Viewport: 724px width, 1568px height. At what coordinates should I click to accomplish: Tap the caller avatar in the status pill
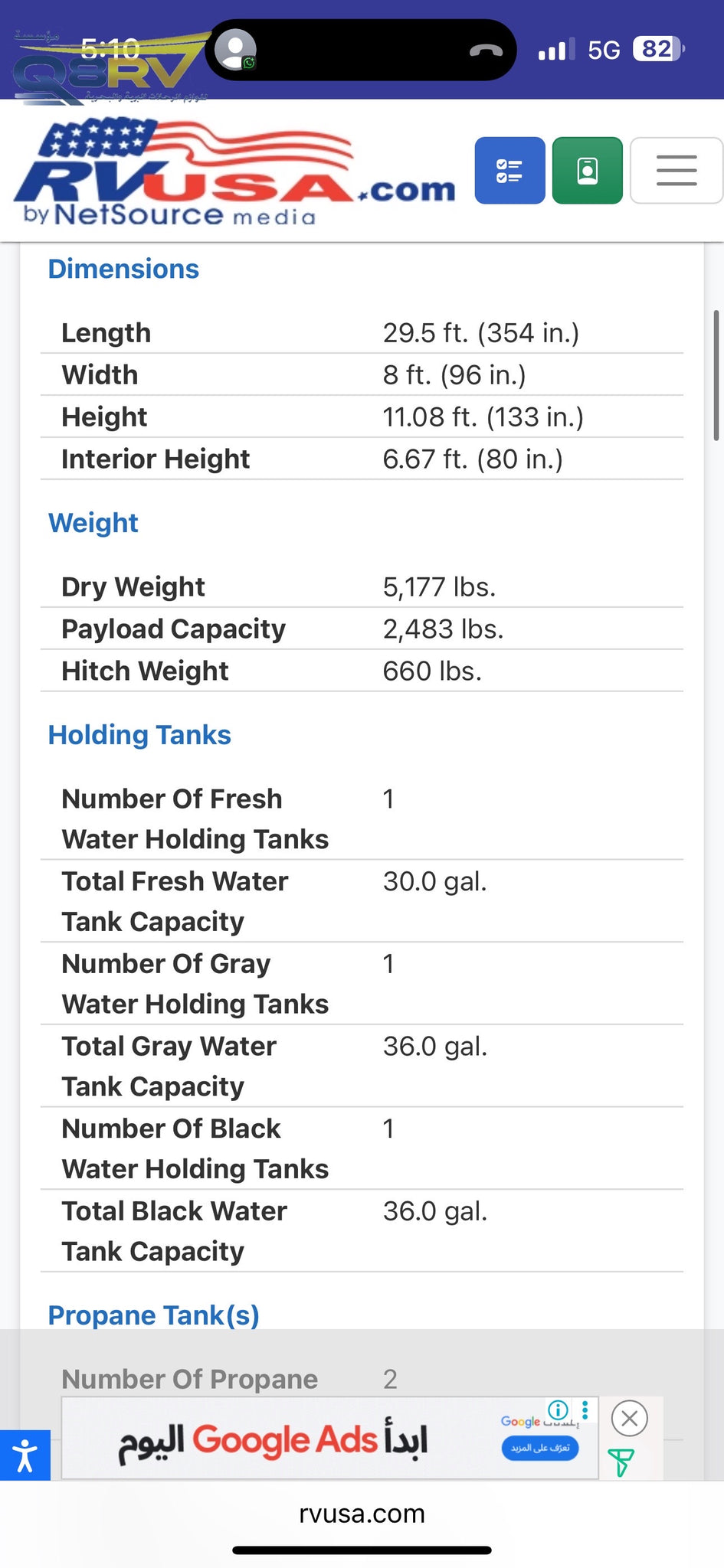click(x=235, y=50)
